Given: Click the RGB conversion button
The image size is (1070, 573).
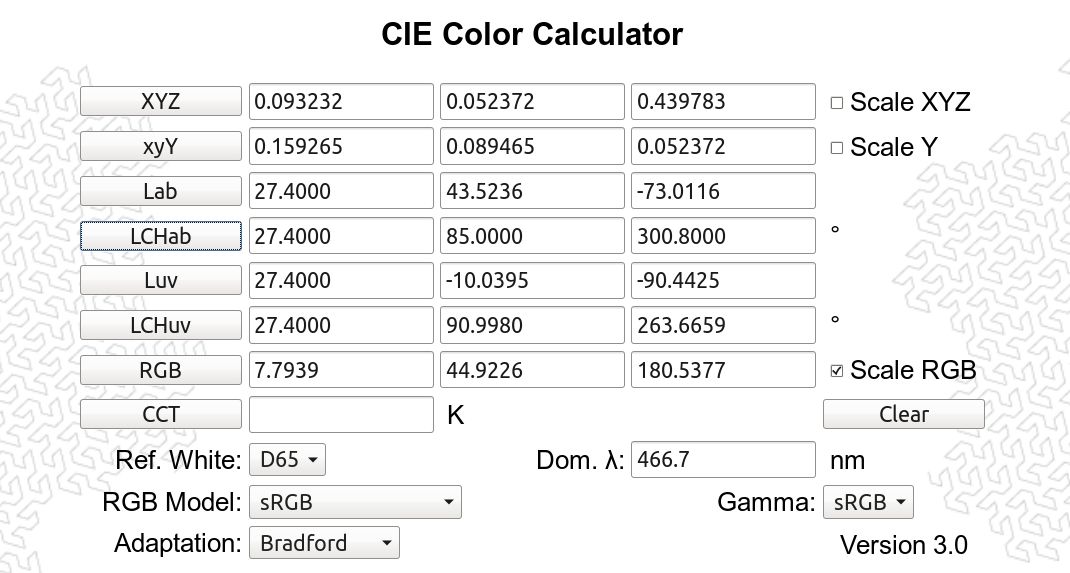Looking at the screenshot, I should pos(160,370).
